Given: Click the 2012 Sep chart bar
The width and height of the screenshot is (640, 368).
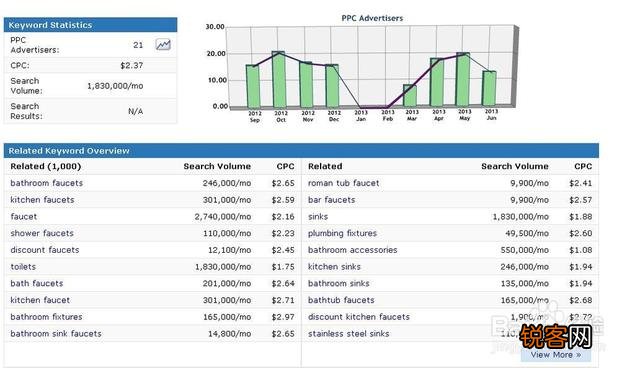Looking at the screenshot, I should click(x=253, y=86).
